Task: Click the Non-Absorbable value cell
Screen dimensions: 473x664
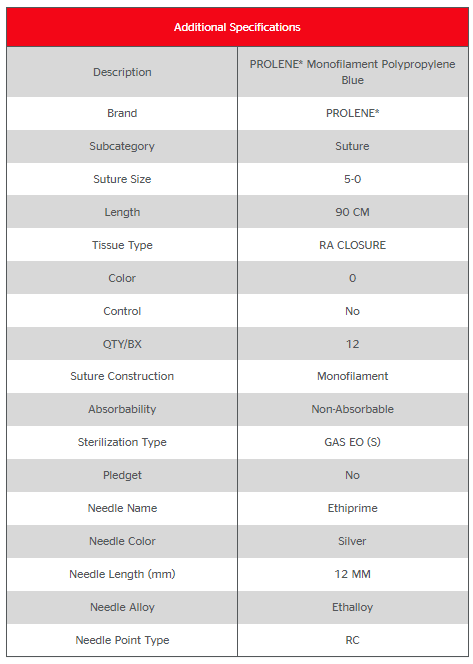Action: pos(353,409)
